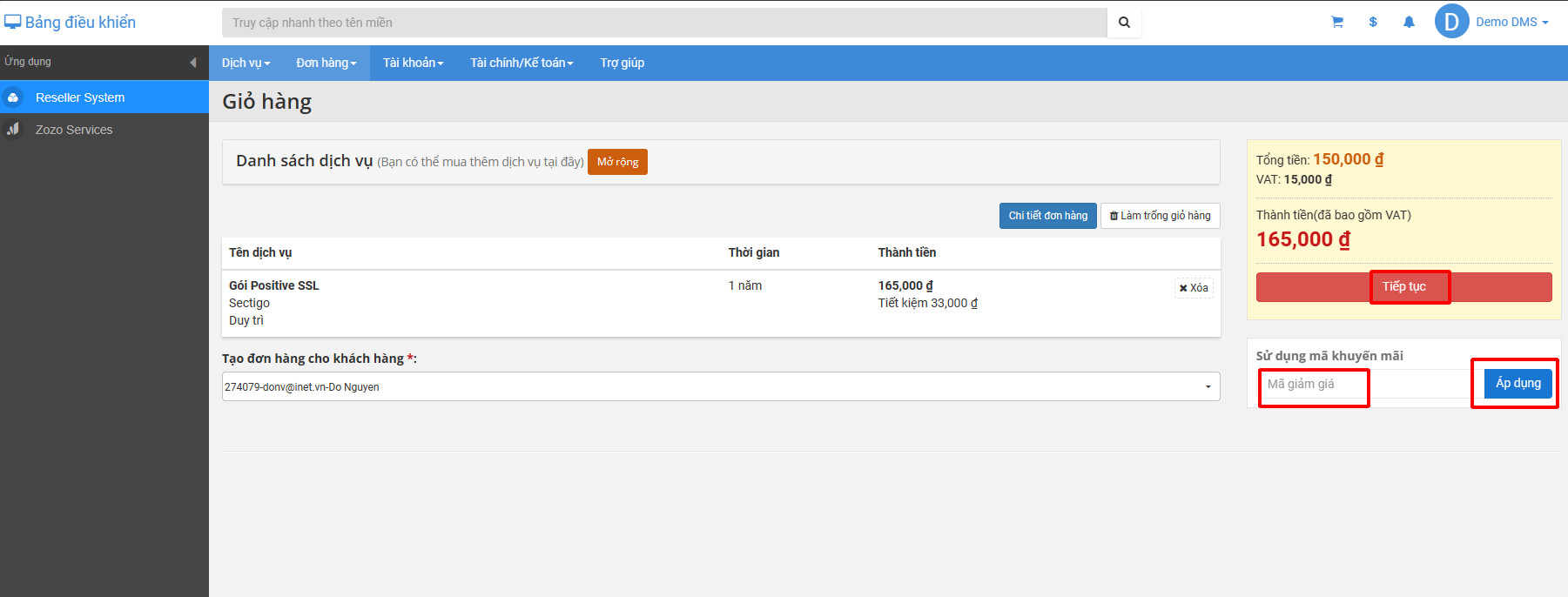Viewport: 1568px width, 597px height.
Task: Open the Trợ giúp menu
Action: pyautogui.click(x=622, y=63)
